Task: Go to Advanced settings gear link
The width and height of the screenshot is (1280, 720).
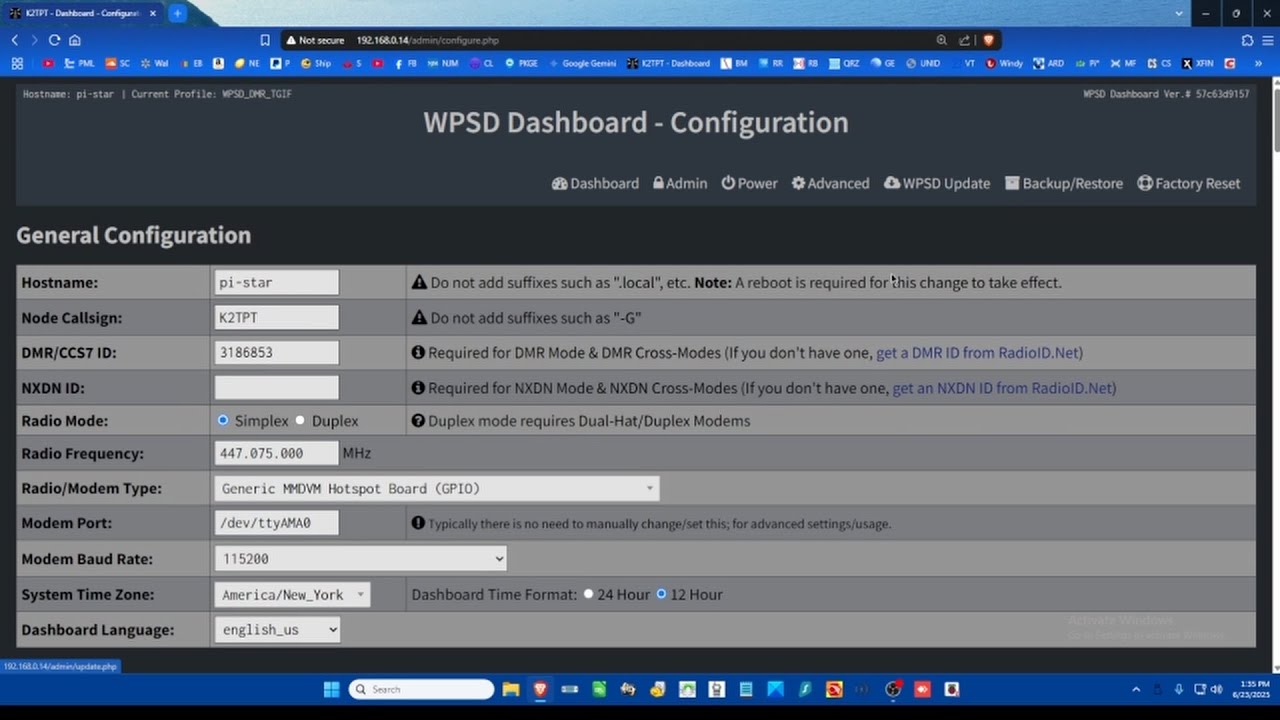Action: click(830, 183)
